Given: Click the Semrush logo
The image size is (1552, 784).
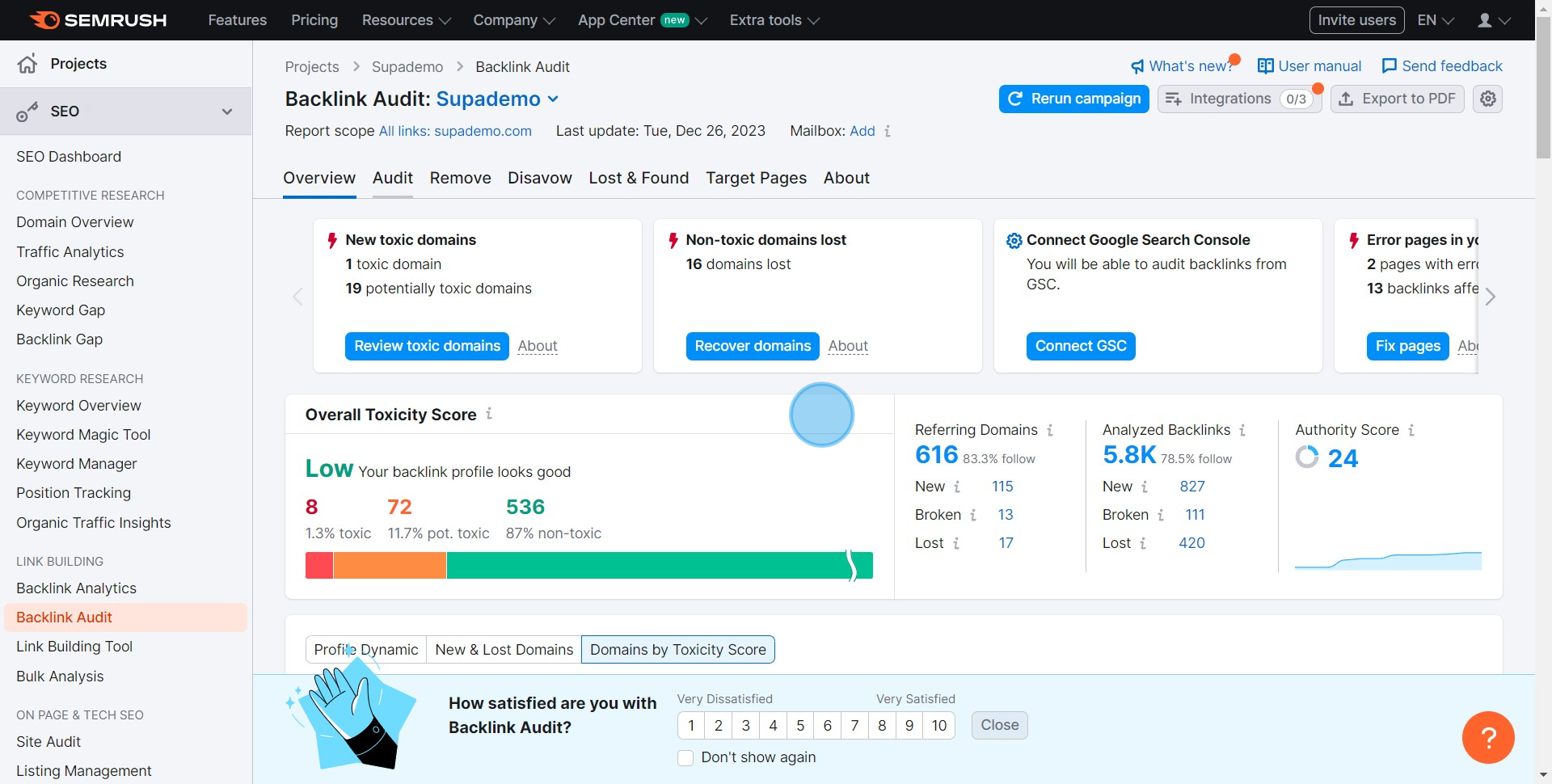Looking at the screenshot, I should pos(98,20).
